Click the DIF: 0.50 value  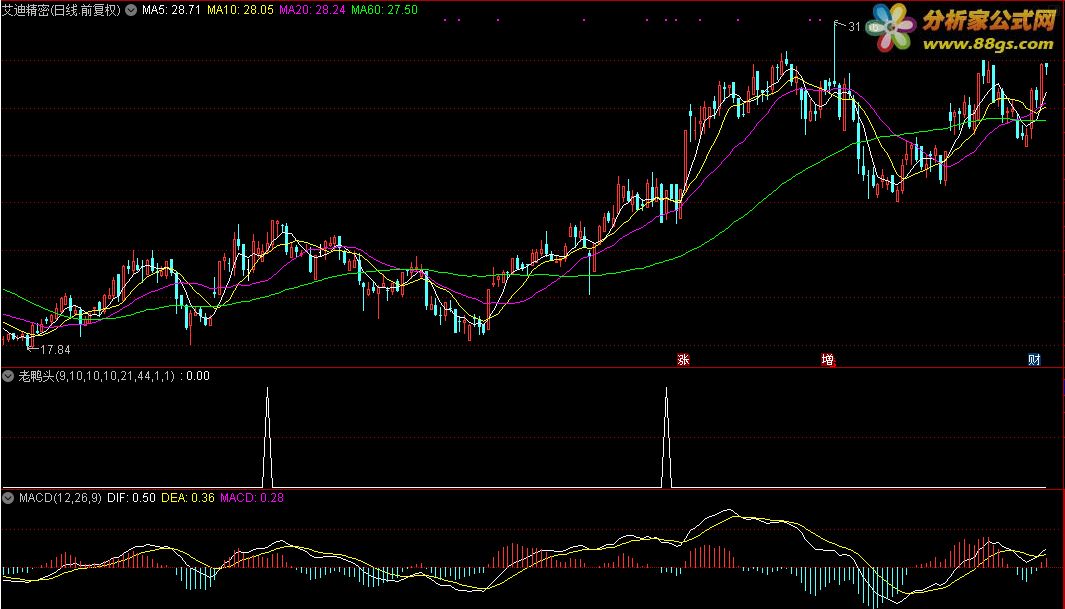point(131,498)
